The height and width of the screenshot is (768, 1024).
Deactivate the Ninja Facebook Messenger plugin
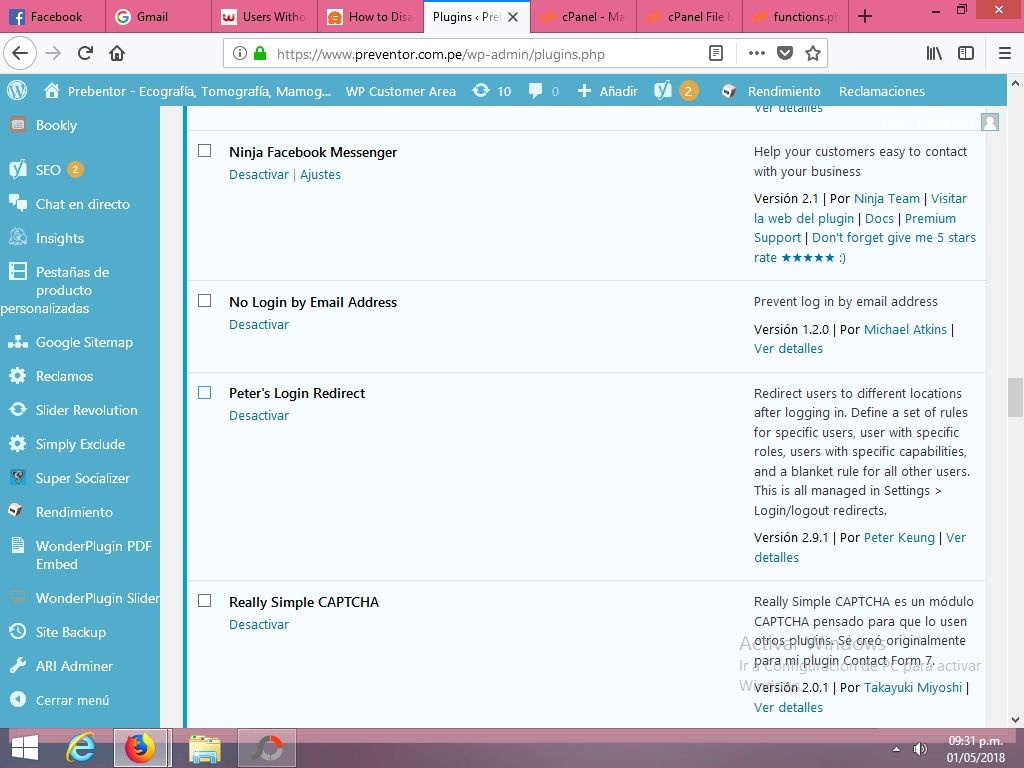click(x=259, y=174)
